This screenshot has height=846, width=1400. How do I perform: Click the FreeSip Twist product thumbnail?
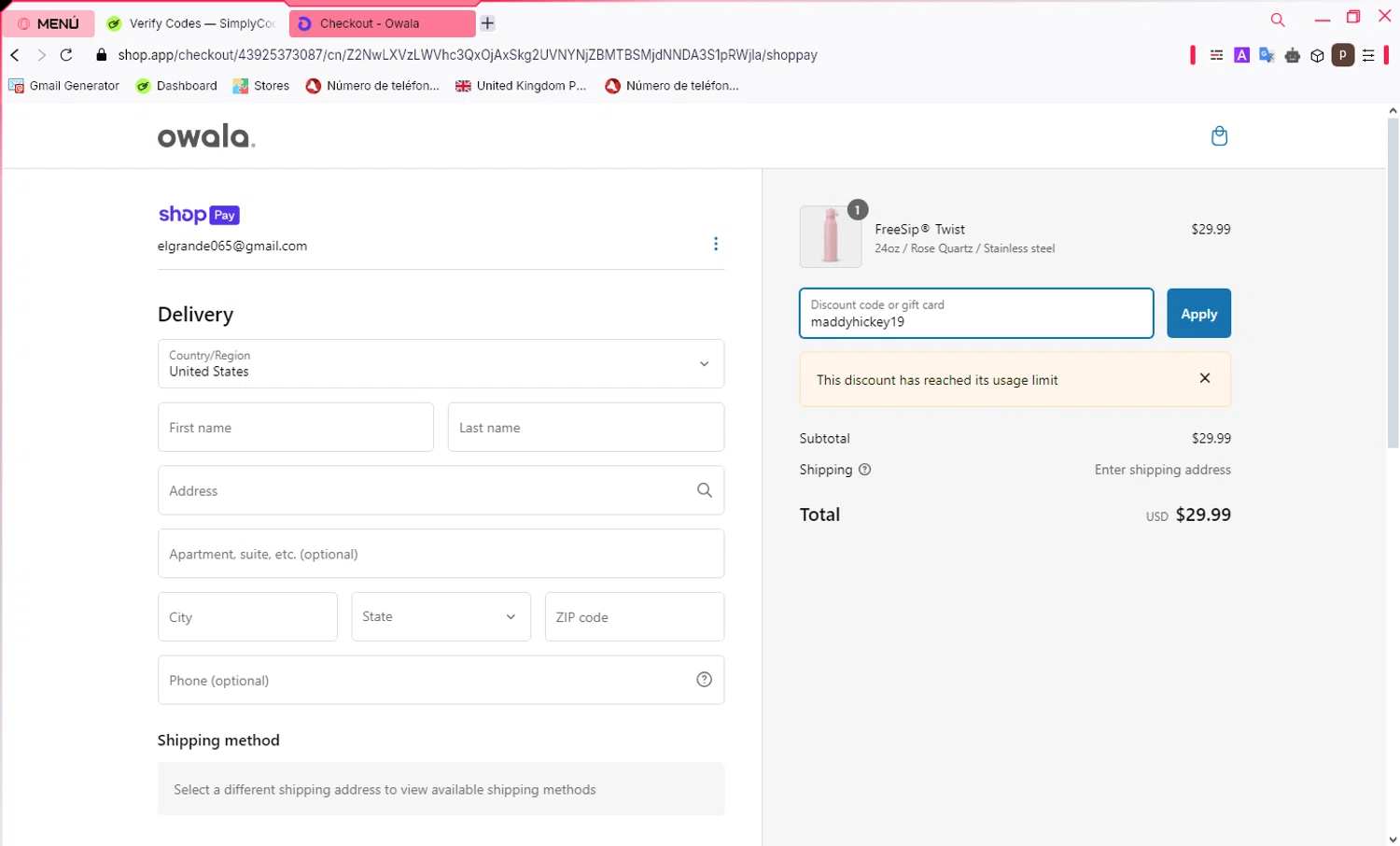[830, 236]
